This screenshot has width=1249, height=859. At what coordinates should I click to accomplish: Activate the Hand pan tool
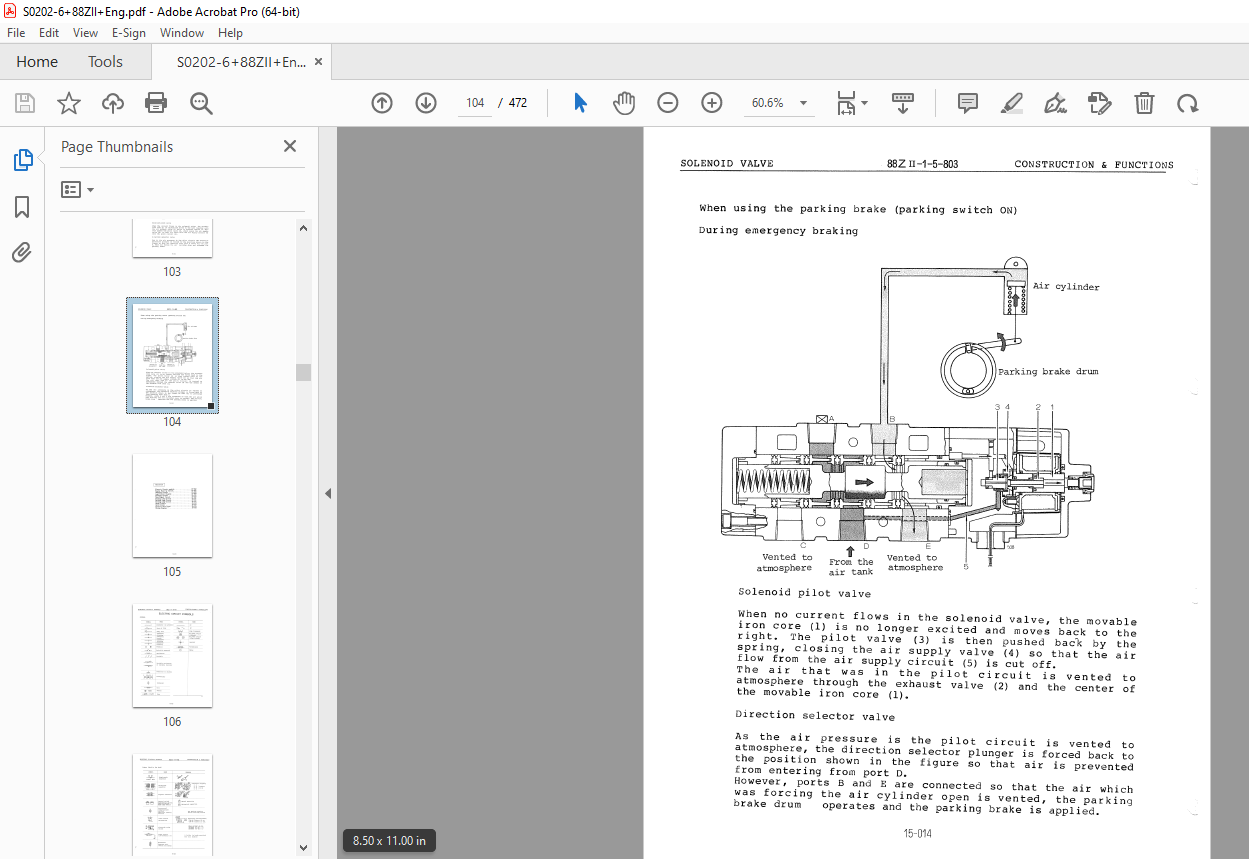click(624, 103)
